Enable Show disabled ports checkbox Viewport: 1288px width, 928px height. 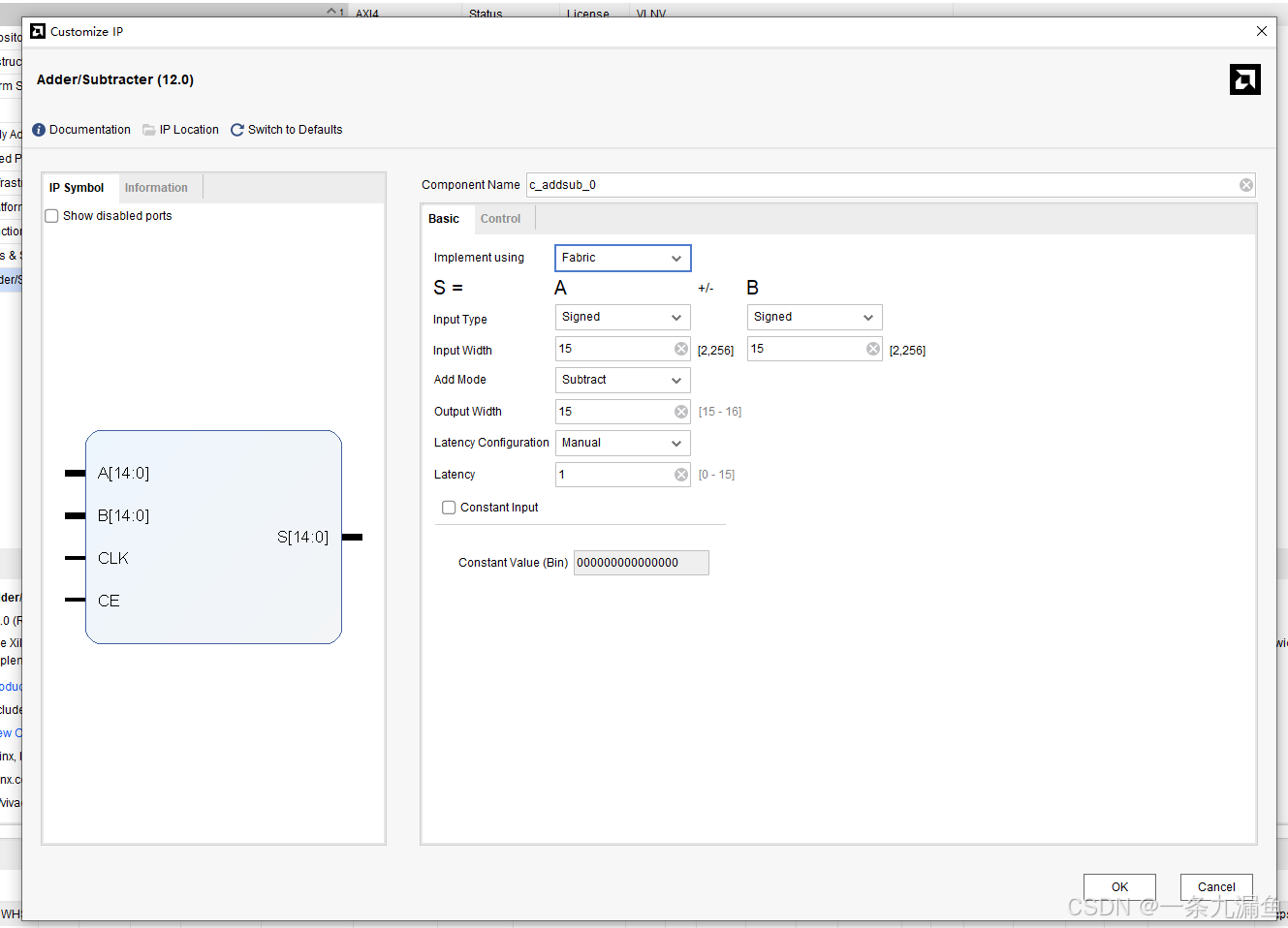click(52, 216)
